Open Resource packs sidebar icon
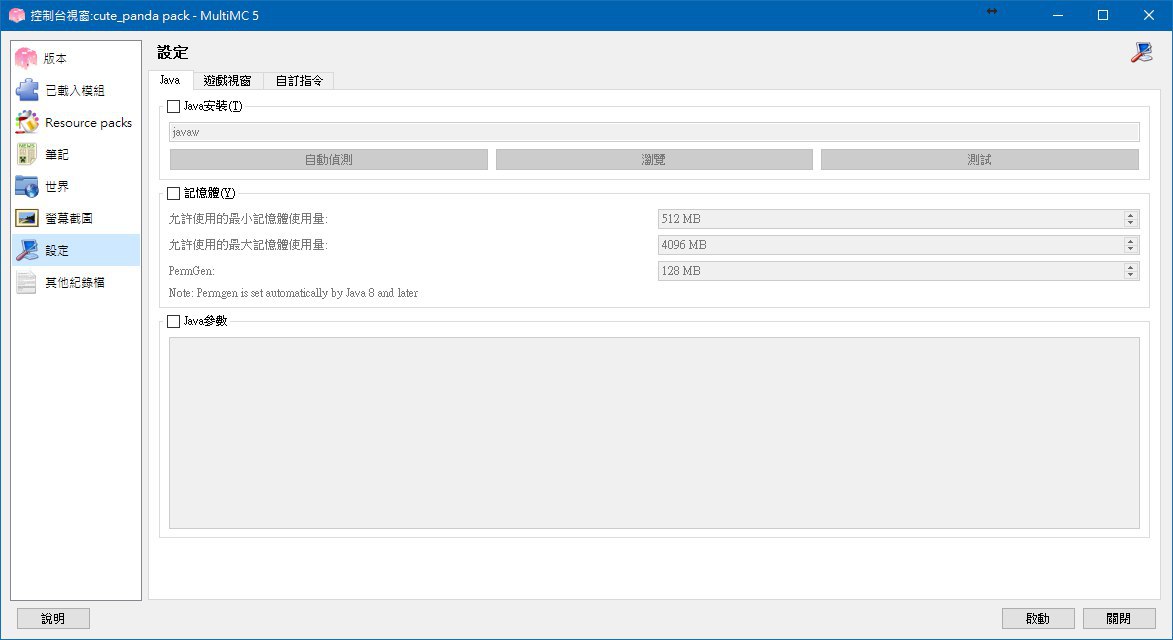Image resolution: width=1173 pixels, height=640 pixels. pos(27,123)
